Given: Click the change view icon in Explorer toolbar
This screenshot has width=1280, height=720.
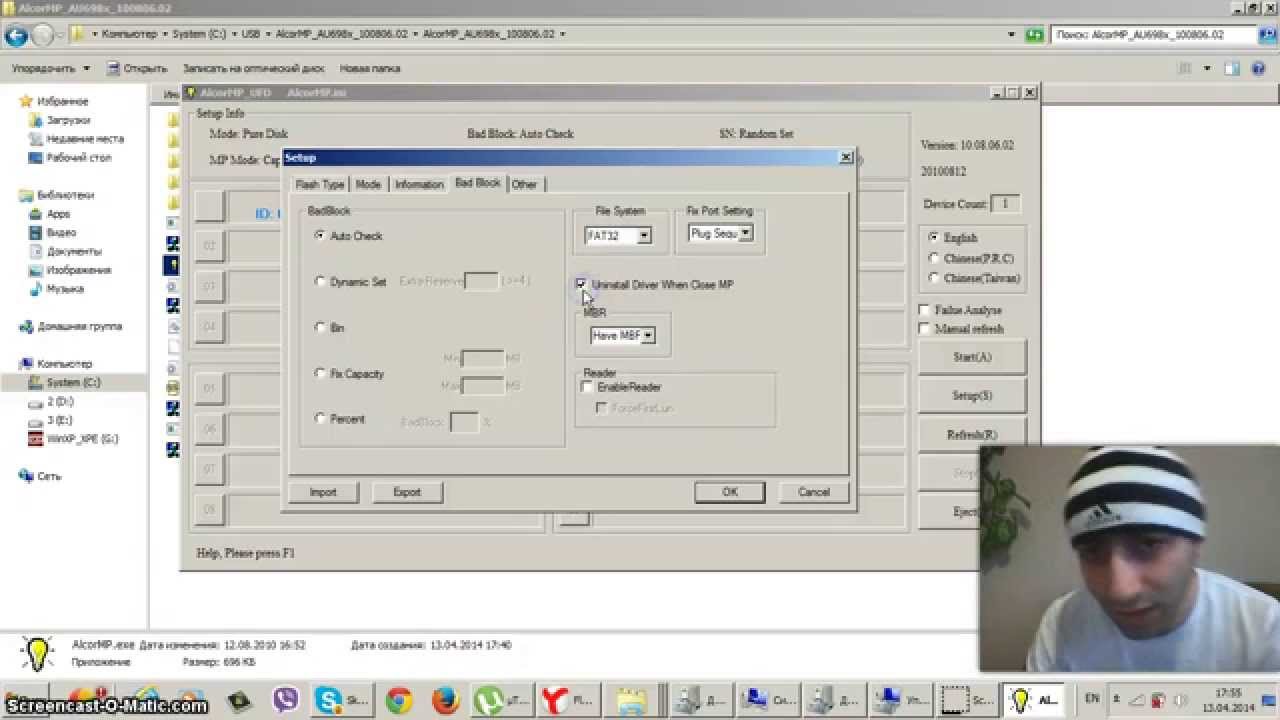Looking at the screenshot, I should click(x=1186, y=69).
